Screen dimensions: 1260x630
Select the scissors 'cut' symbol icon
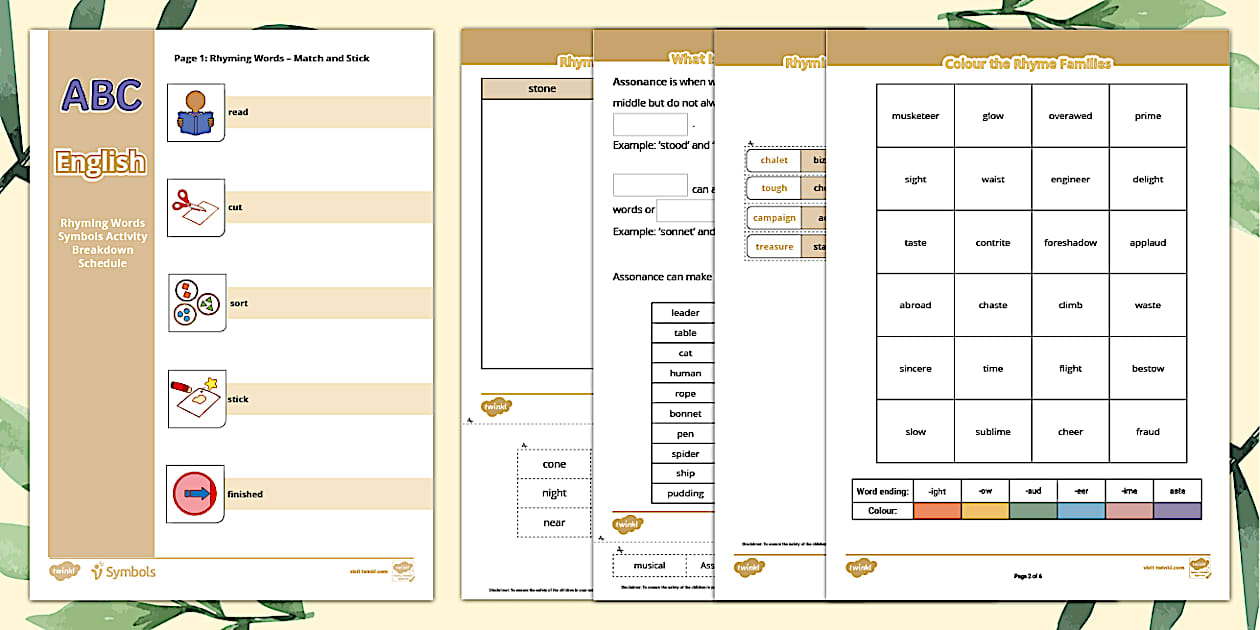click(x=196, y=208)
